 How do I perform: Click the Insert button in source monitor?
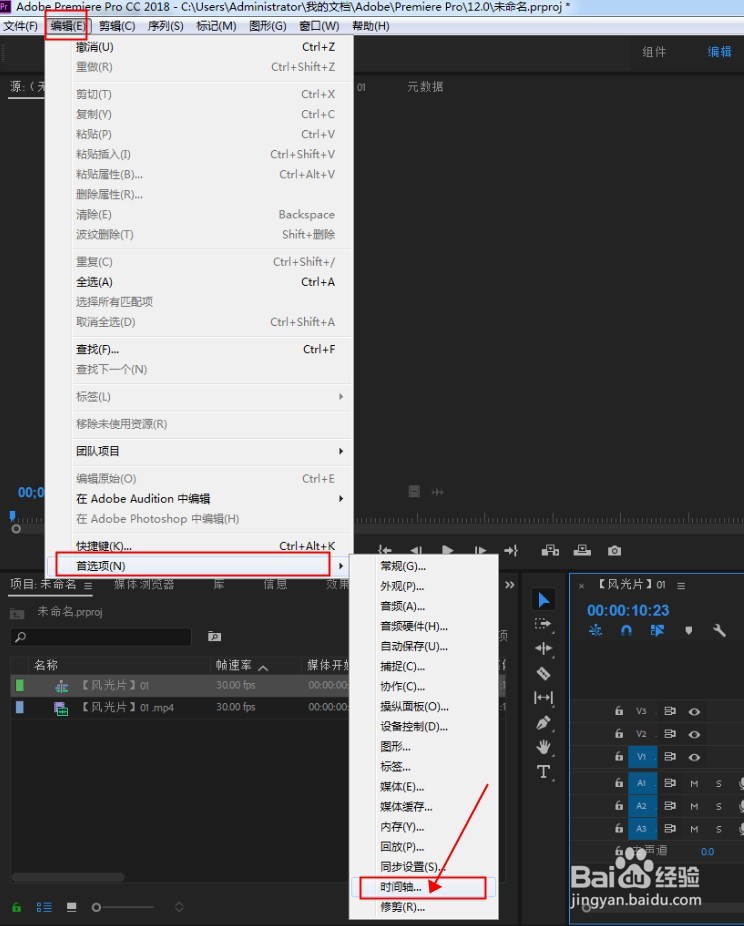point(550,550)
